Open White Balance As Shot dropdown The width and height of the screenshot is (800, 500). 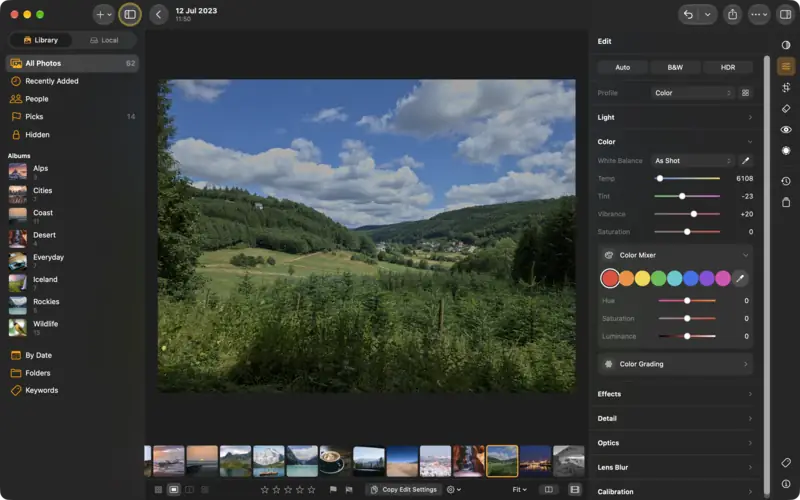point(693,161)
